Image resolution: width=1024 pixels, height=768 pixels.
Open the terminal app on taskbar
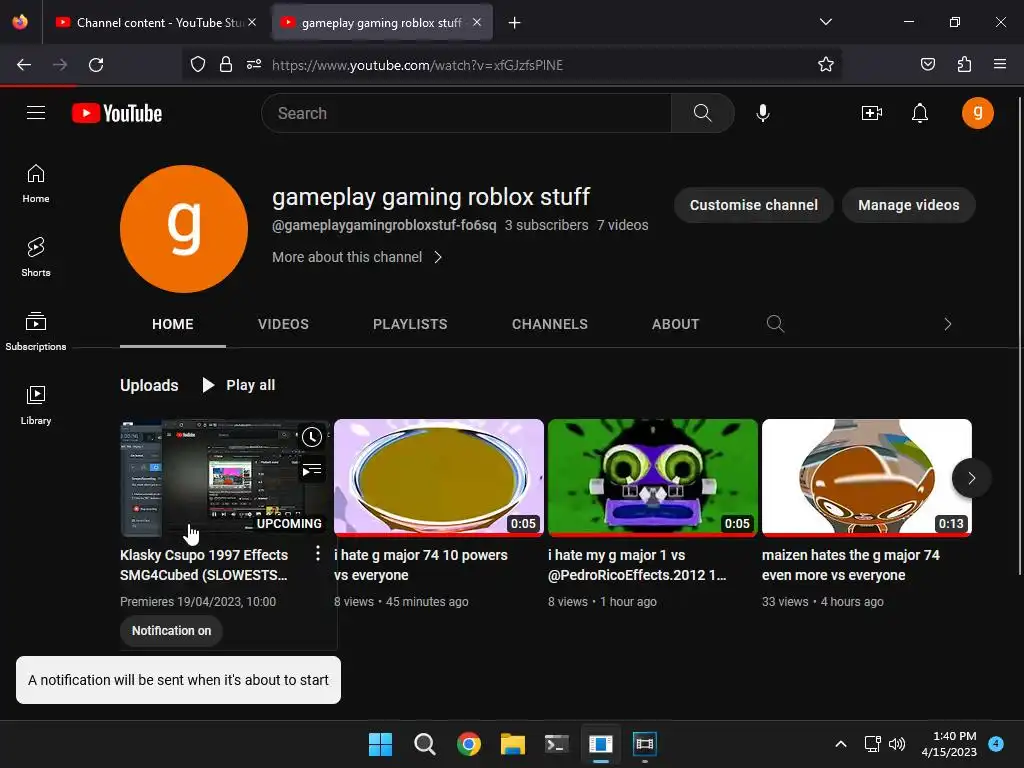[x=556, y=744]
